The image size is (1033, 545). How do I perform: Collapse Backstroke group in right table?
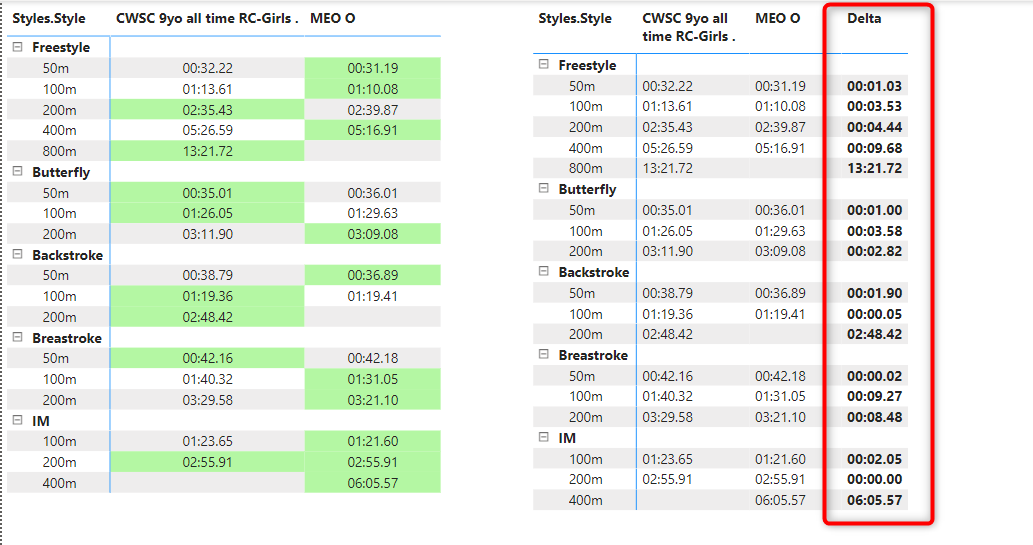pyautogui.click(x=544, y=272)
